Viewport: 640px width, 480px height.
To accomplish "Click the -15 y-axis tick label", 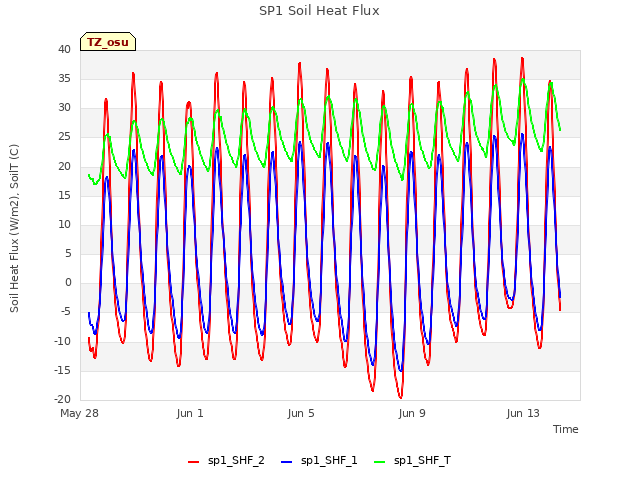I will point(62,371).
